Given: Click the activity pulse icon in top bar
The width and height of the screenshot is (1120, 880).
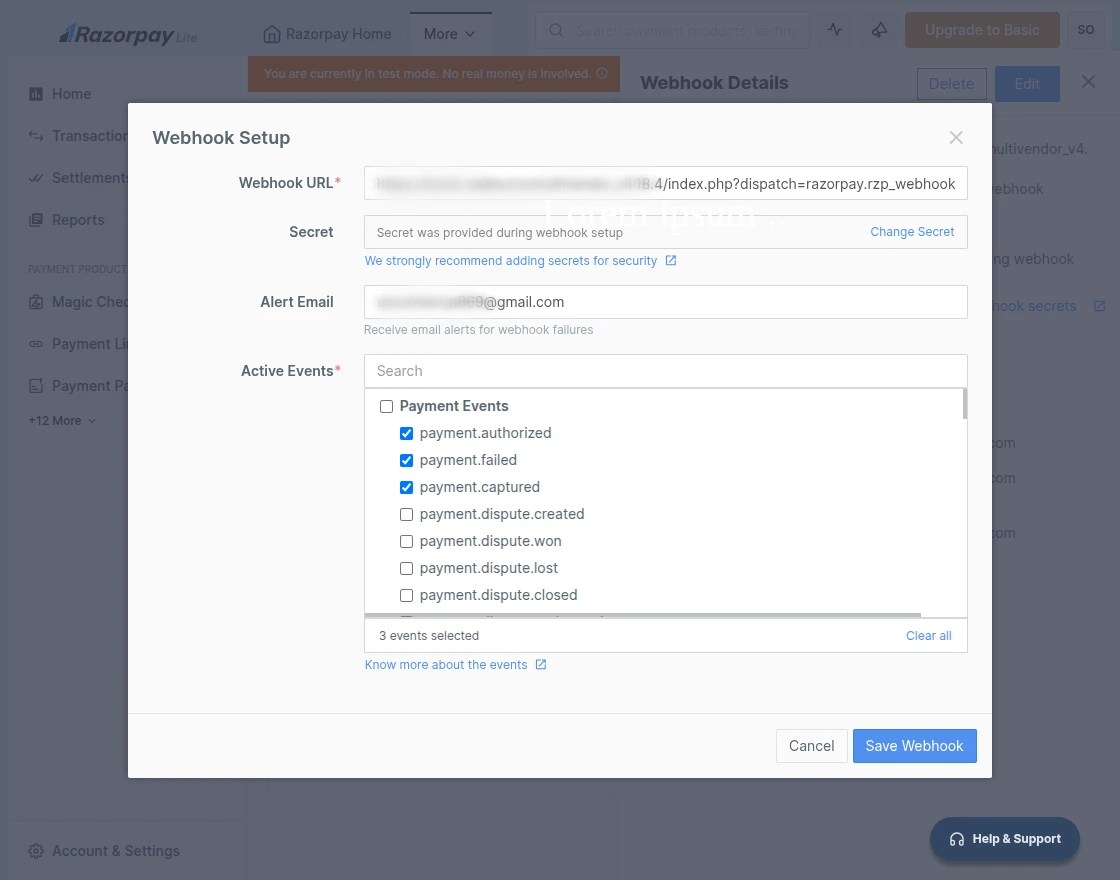Looking at the screenshot, I should pyautogui.click(x=835, y=30).
